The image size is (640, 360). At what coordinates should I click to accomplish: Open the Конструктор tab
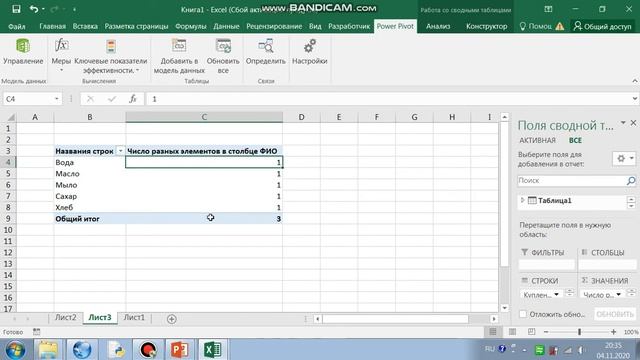coord(487,26)
